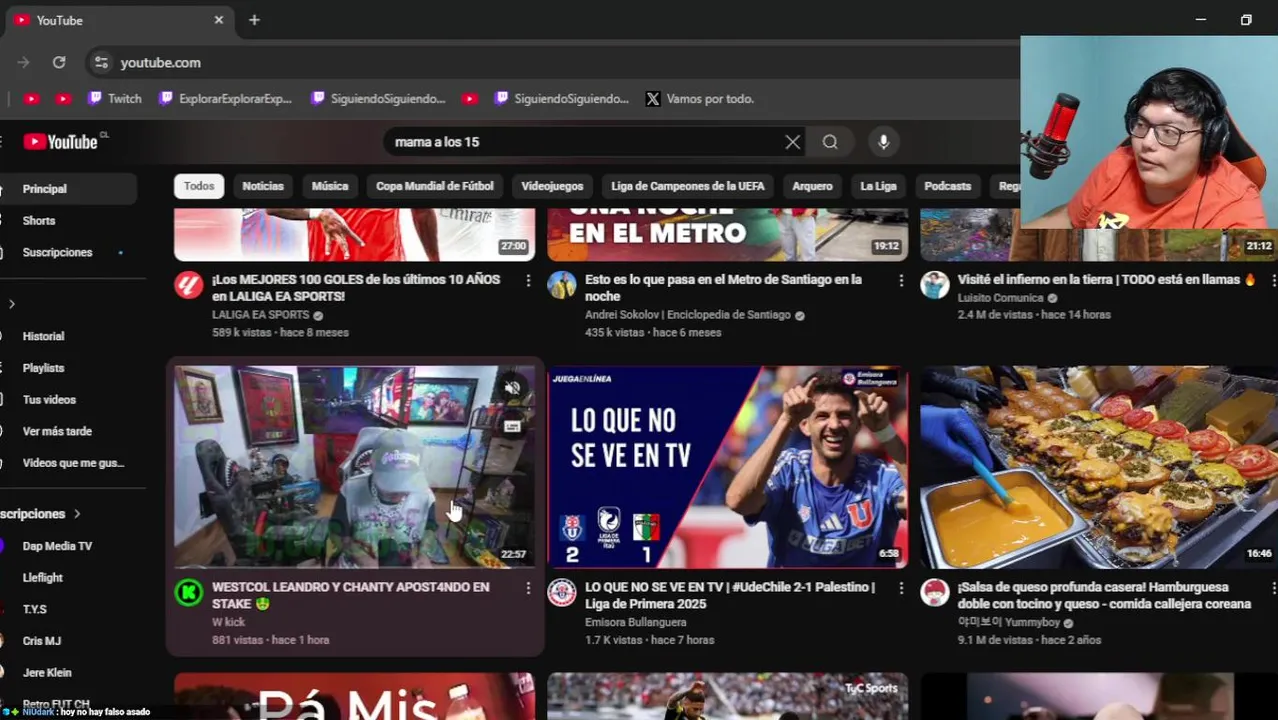Select the Arquero filter chip
This screenshot has height=720, width=1278.
[x=812, y=186]
